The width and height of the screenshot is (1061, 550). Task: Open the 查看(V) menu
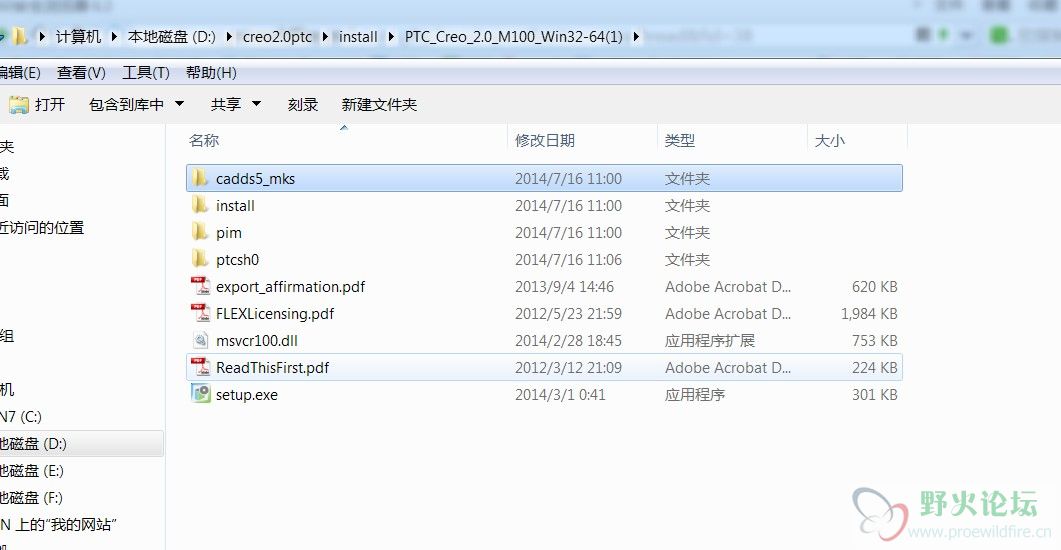(x=81, y=72)
